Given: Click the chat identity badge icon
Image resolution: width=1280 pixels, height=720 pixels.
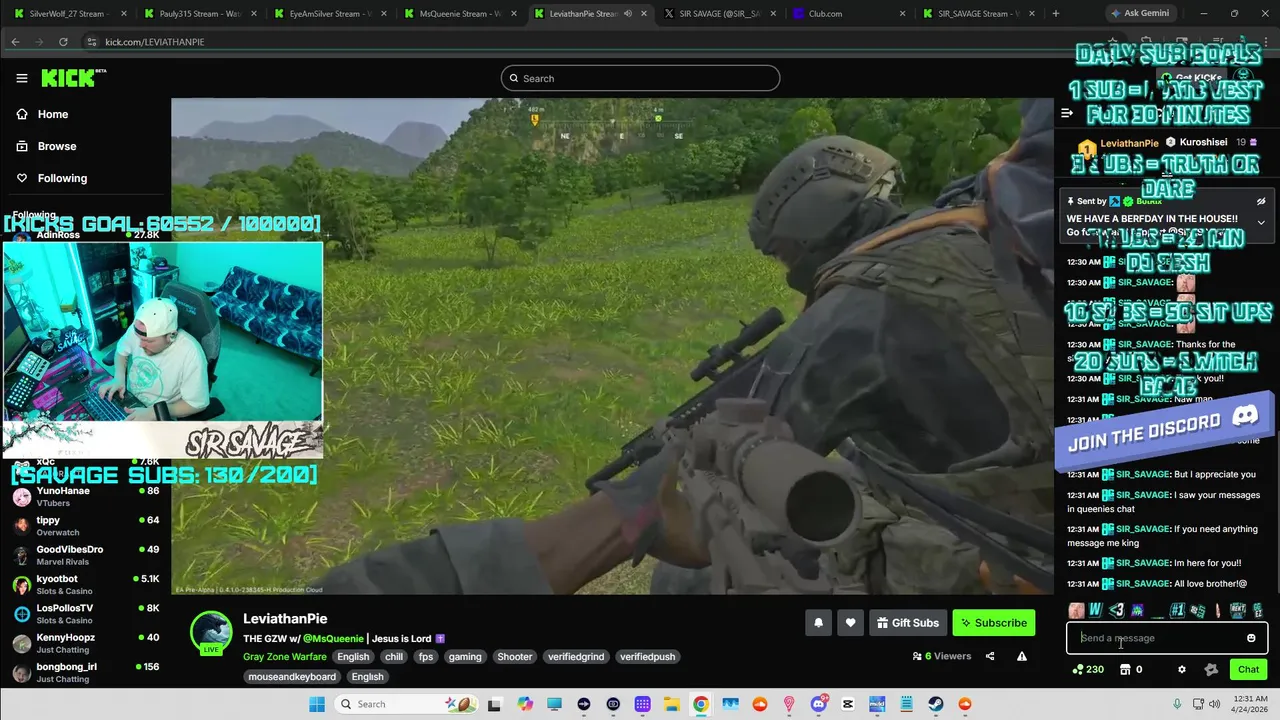Looking at the screenshot, I should pos(1211,670).
